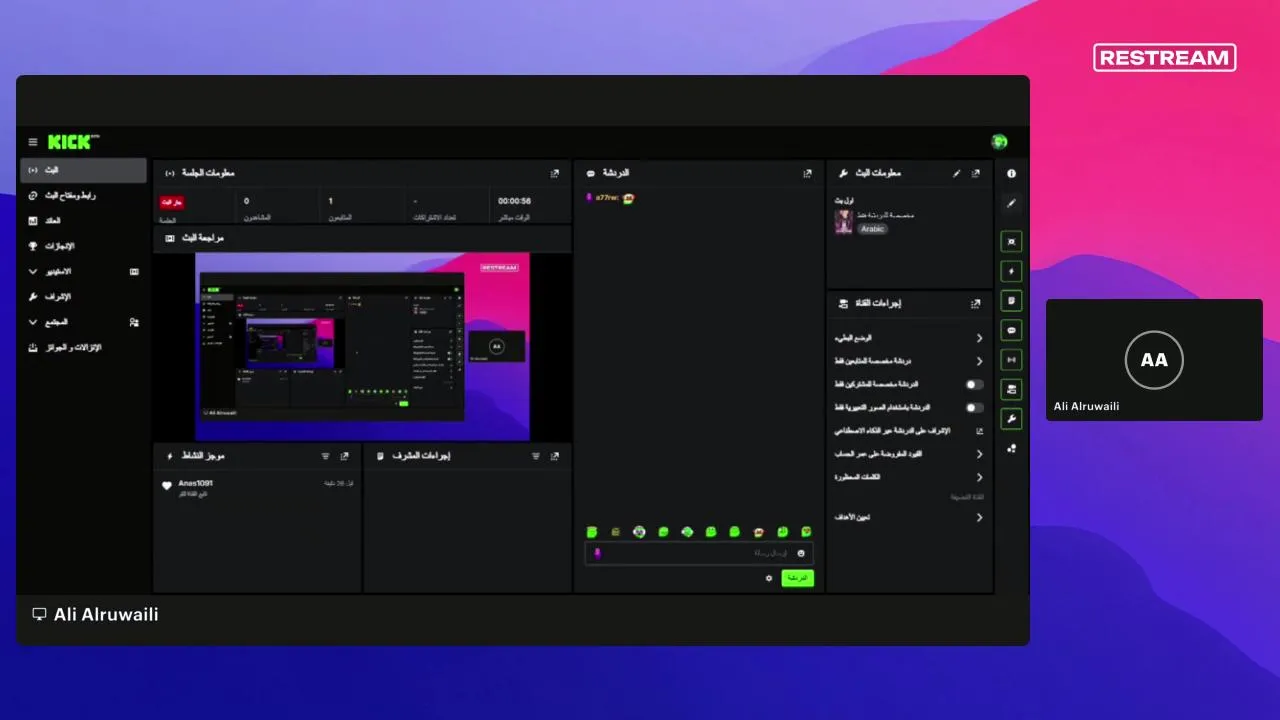Toggle Moderator Actions note widget in right toolbar
Viewport: 1280px width, 720px height.
coord(1011,300)
